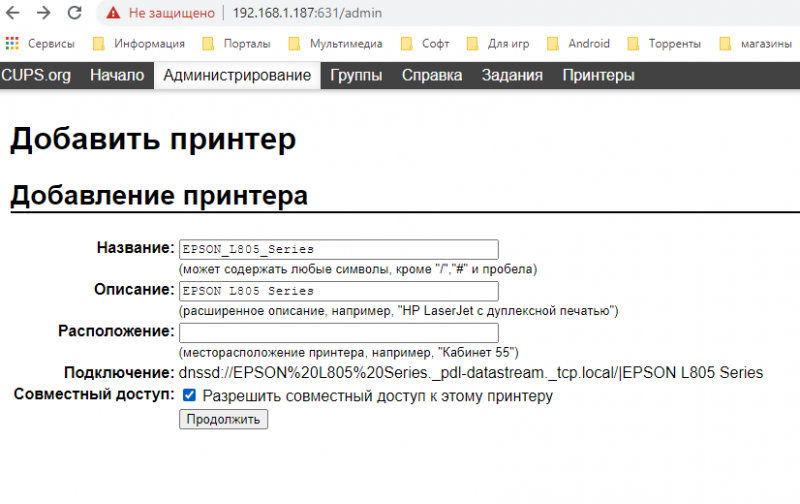Viewport: 800px width, 504px height.
Task: Open the Информация bookmark folder
Action: pyautogui.click(x=139, y=44)
